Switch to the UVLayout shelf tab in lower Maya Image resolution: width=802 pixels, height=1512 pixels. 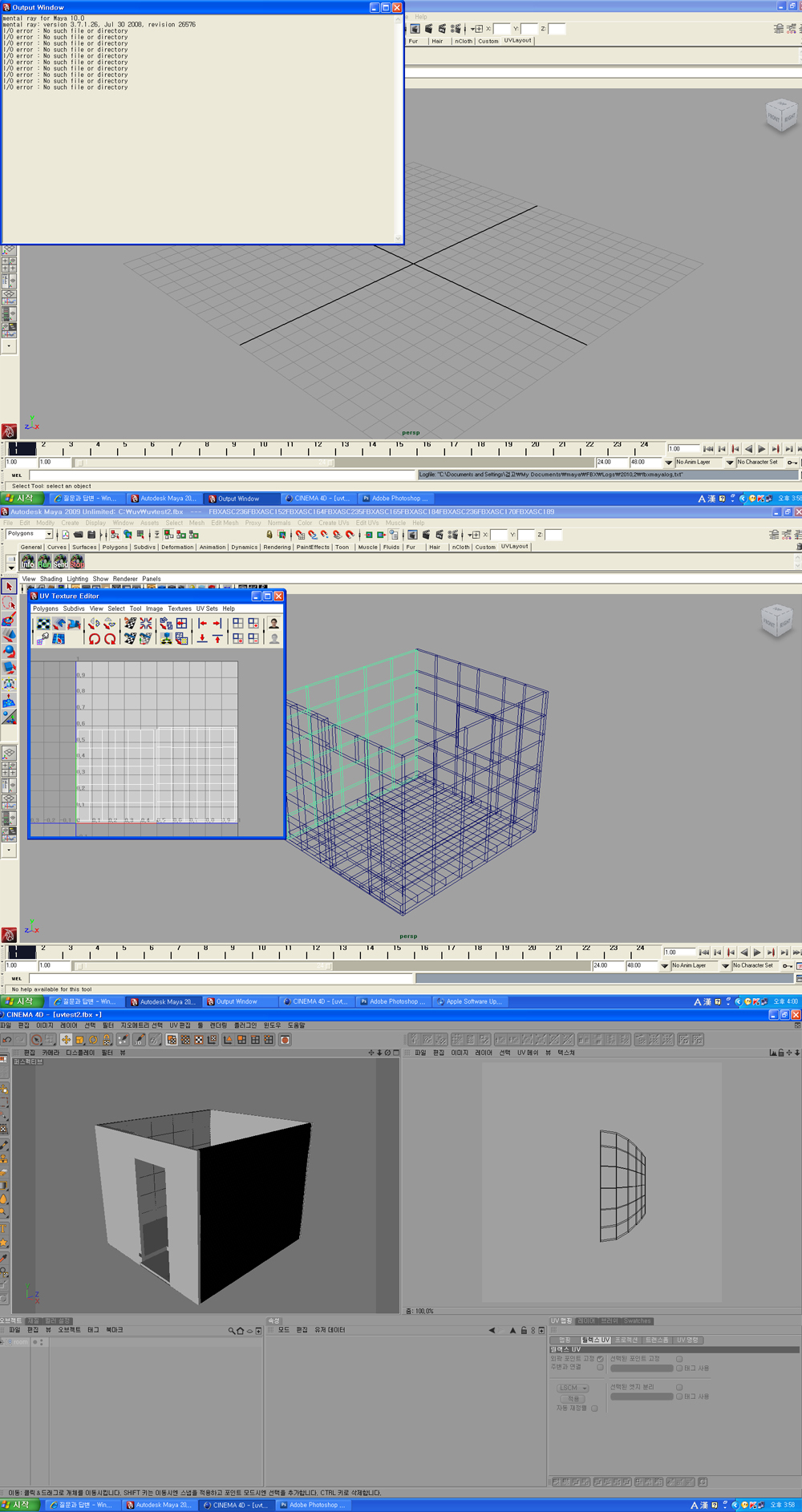click(x=514, y=547)
